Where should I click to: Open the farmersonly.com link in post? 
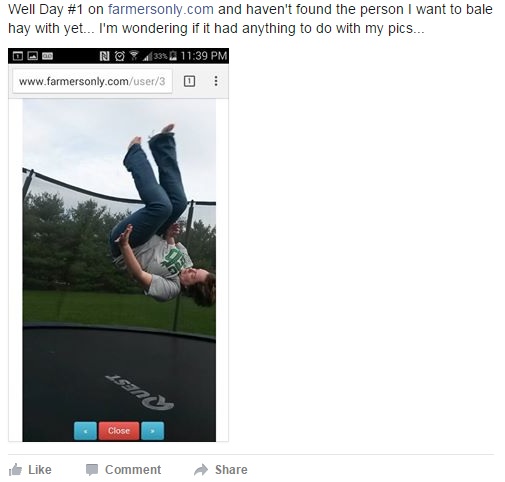pyautogui.click(x=161, y=9)
